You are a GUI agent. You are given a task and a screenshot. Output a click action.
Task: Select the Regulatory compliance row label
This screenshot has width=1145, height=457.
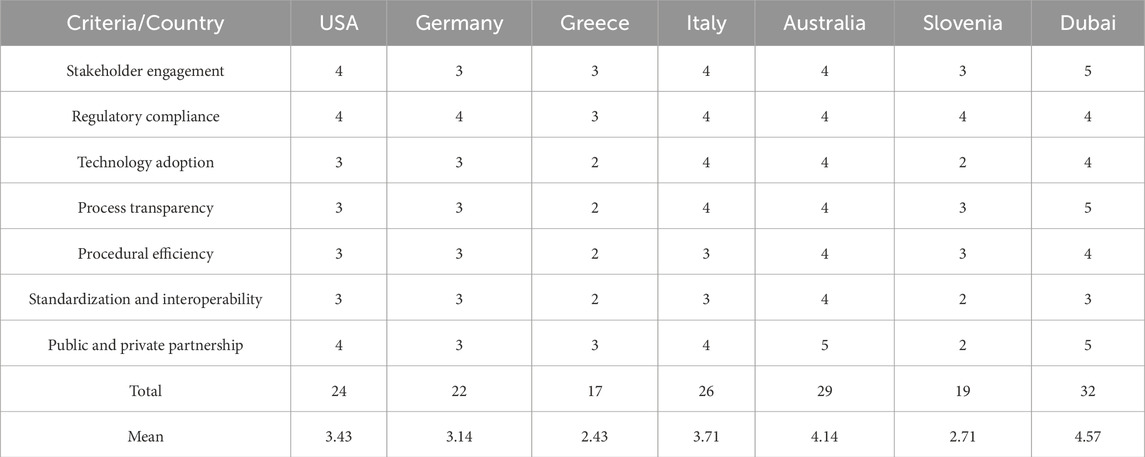coord(146,116)
